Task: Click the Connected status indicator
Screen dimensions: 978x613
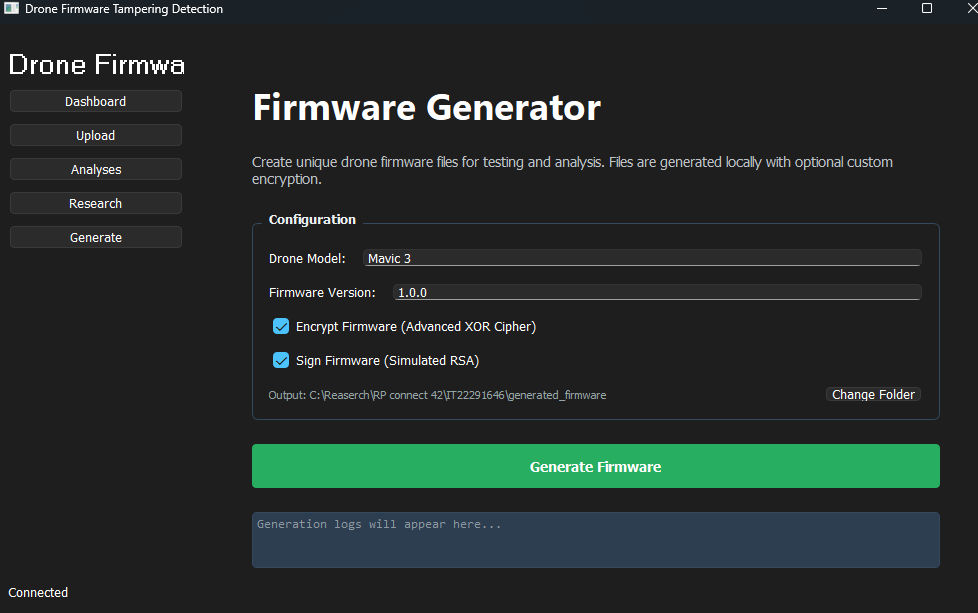Action: click(x=38, y=592)
